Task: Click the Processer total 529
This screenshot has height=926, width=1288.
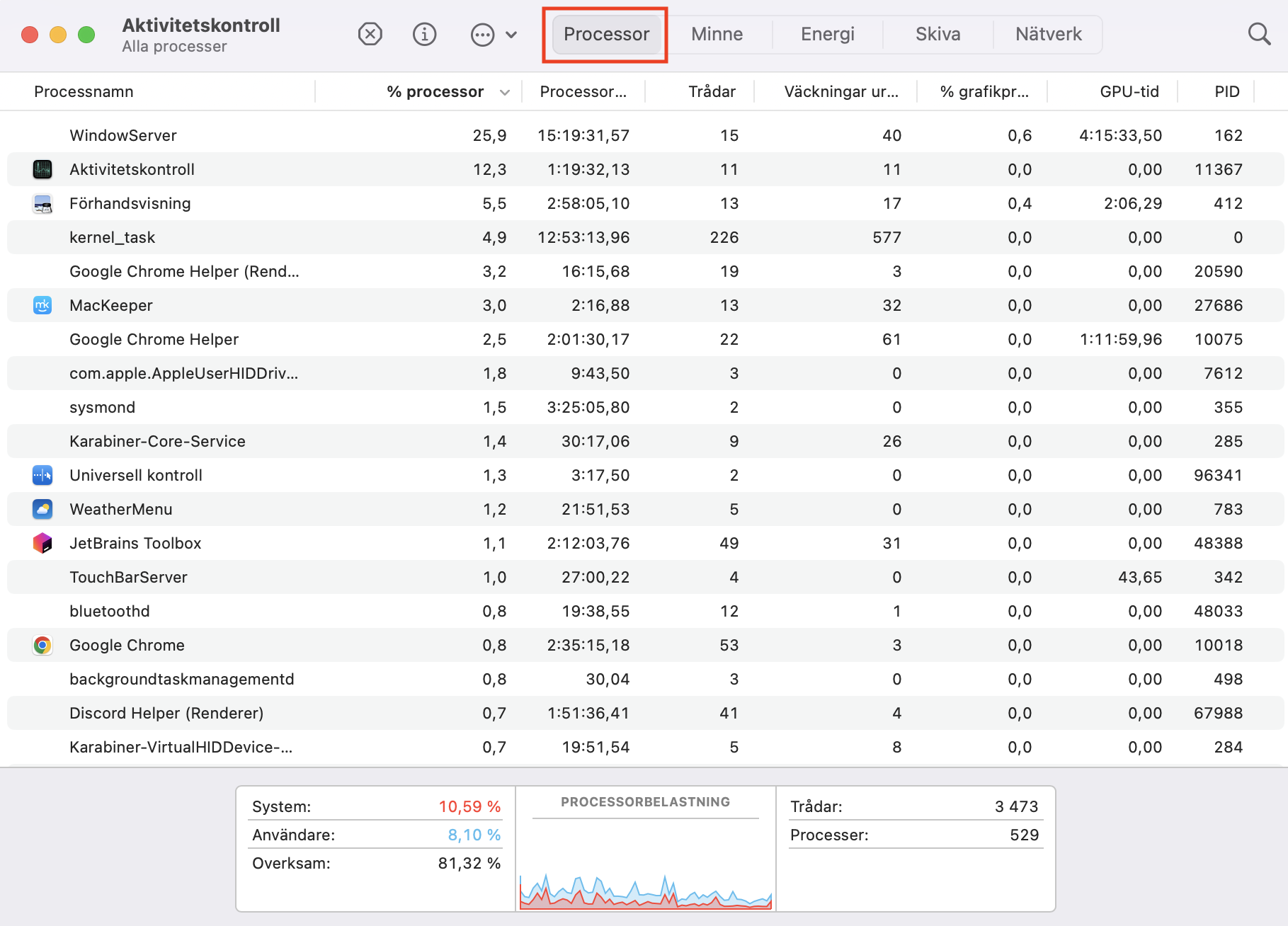Action: [1024, 835]
